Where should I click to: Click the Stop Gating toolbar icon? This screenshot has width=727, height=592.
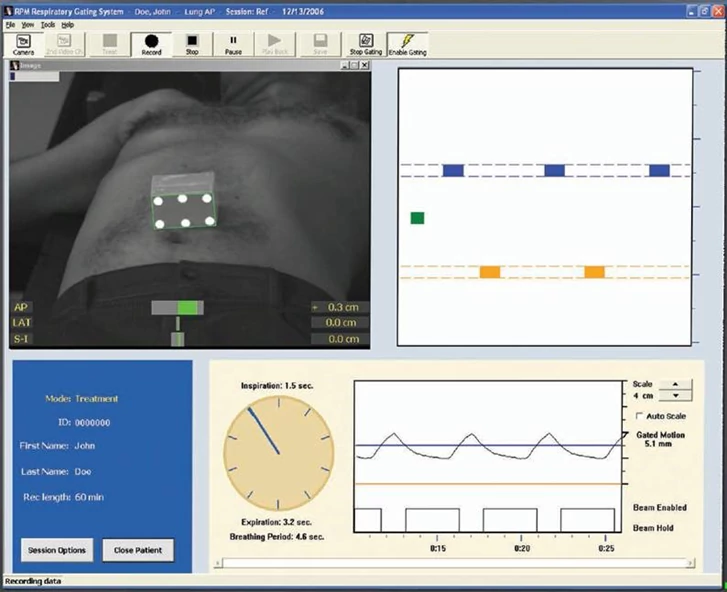pyautogui.click(x=365, y=43)
